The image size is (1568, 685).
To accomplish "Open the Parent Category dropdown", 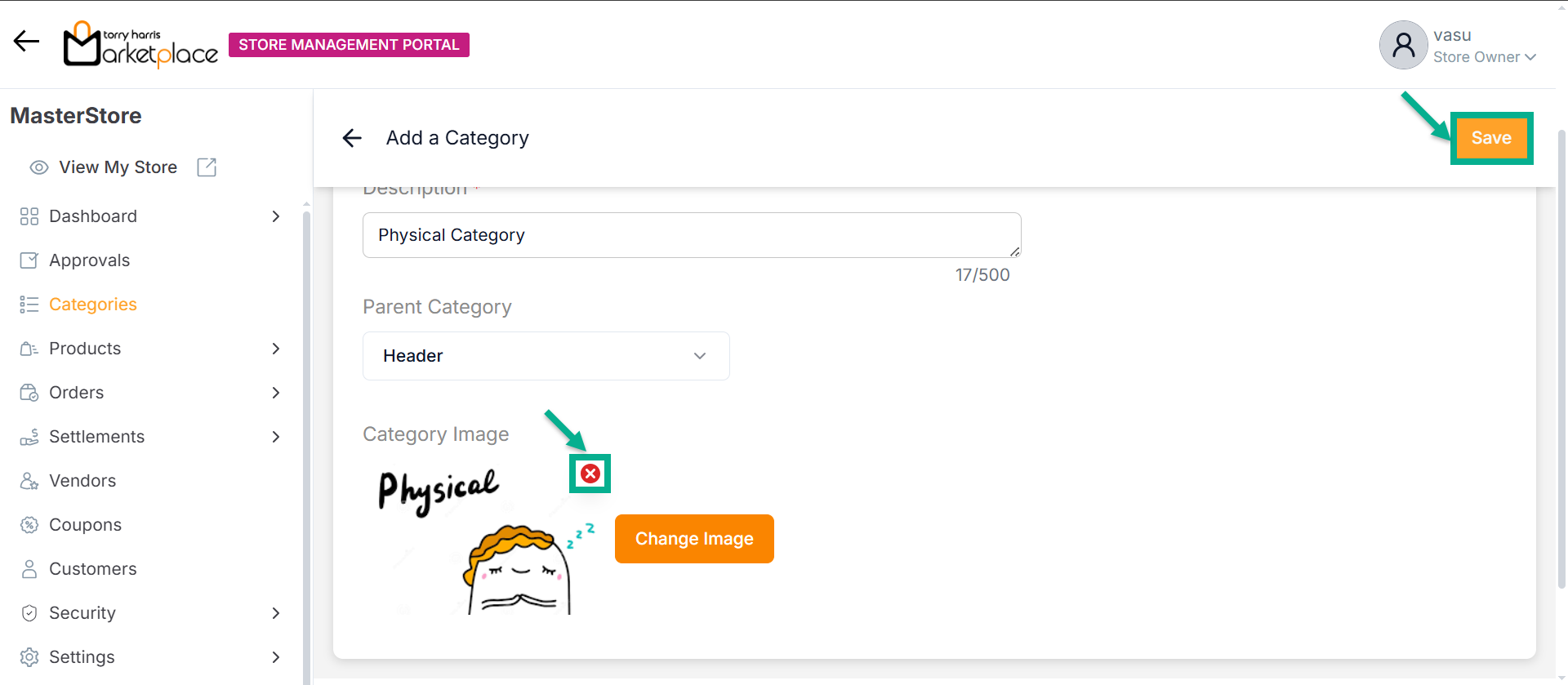I will 546,356.
